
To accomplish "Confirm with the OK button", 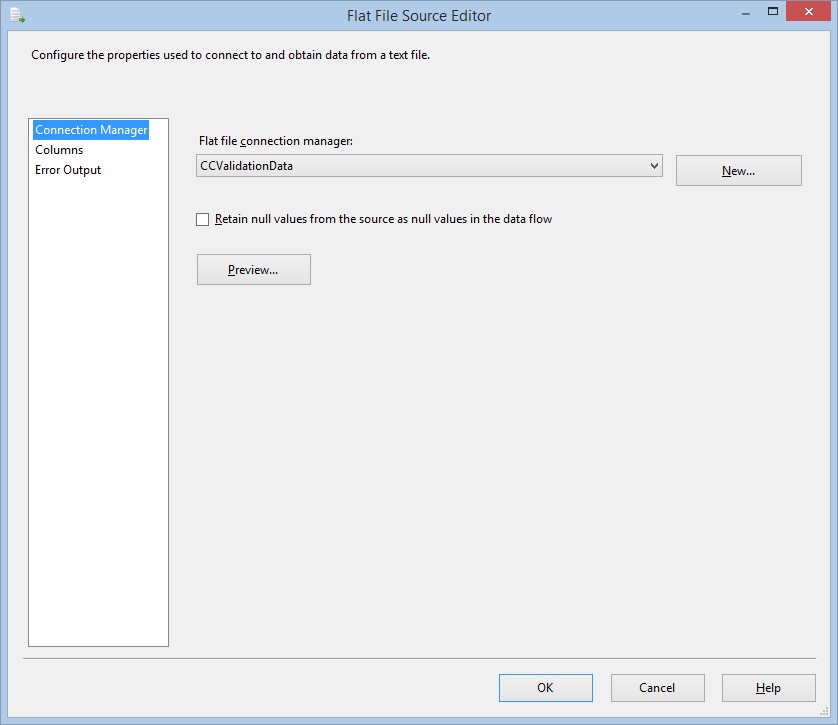I will click(x=546, y=688).
